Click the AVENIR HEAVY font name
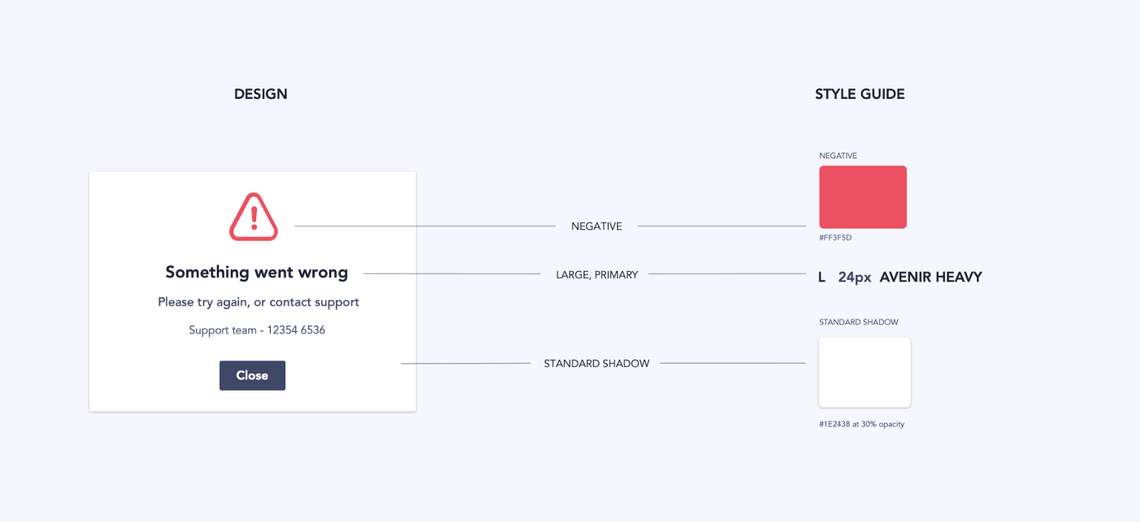This screenshot has width=1140, height=522. pyautogui.click(x=931, y=277)
